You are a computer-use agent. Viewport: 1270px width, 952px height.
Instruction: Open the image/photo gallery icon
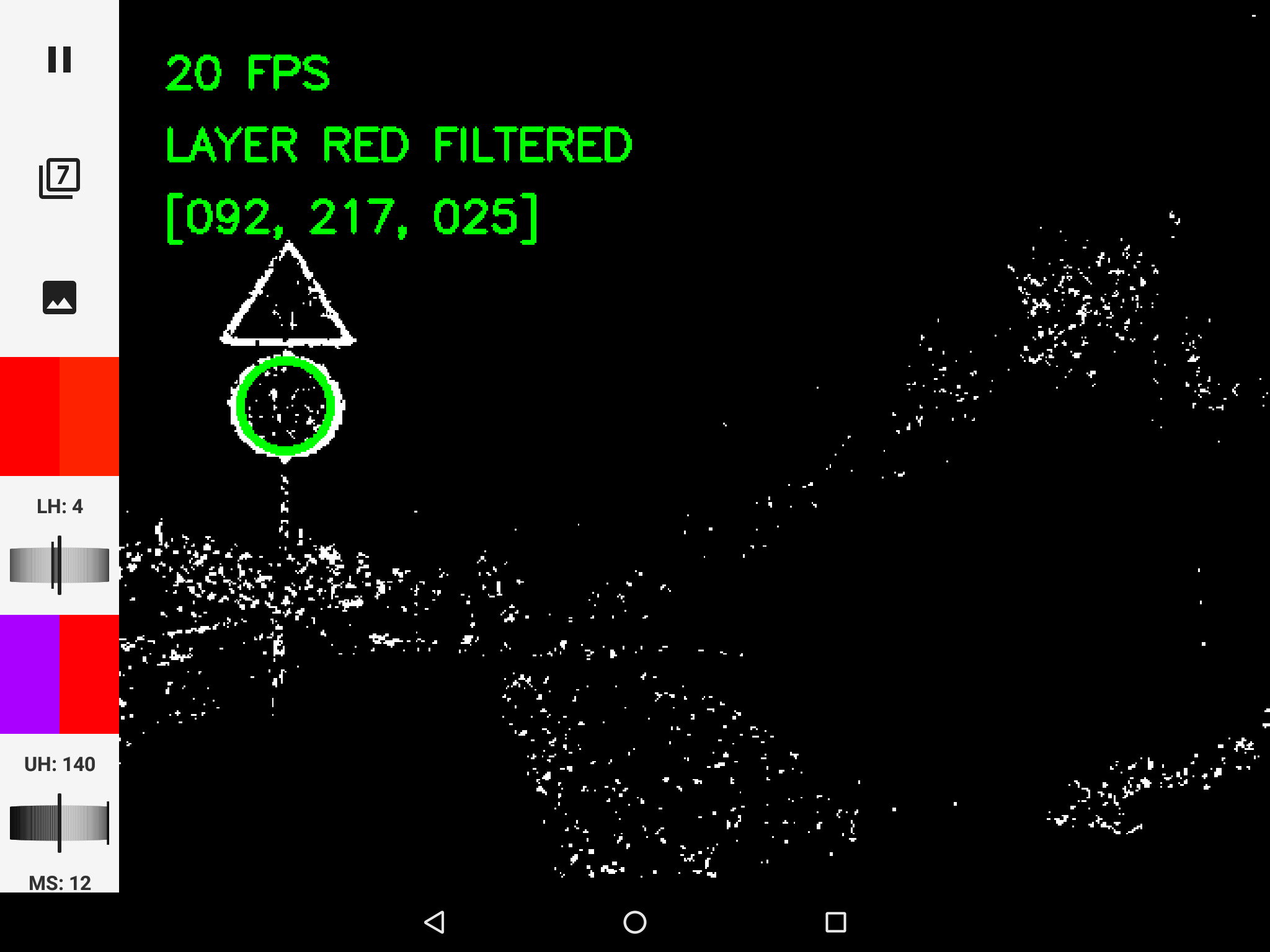coord(59,297)
